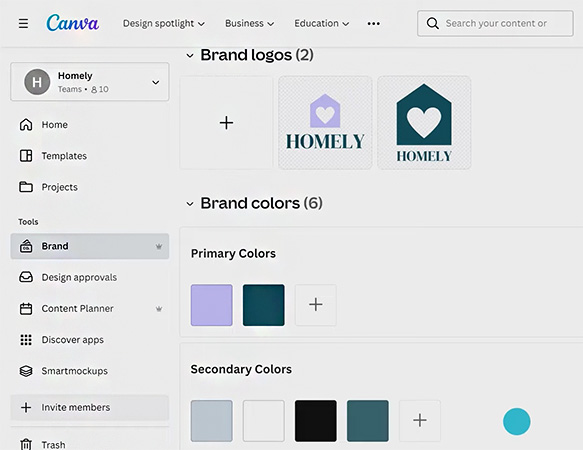Click the Canva logo

73,23
